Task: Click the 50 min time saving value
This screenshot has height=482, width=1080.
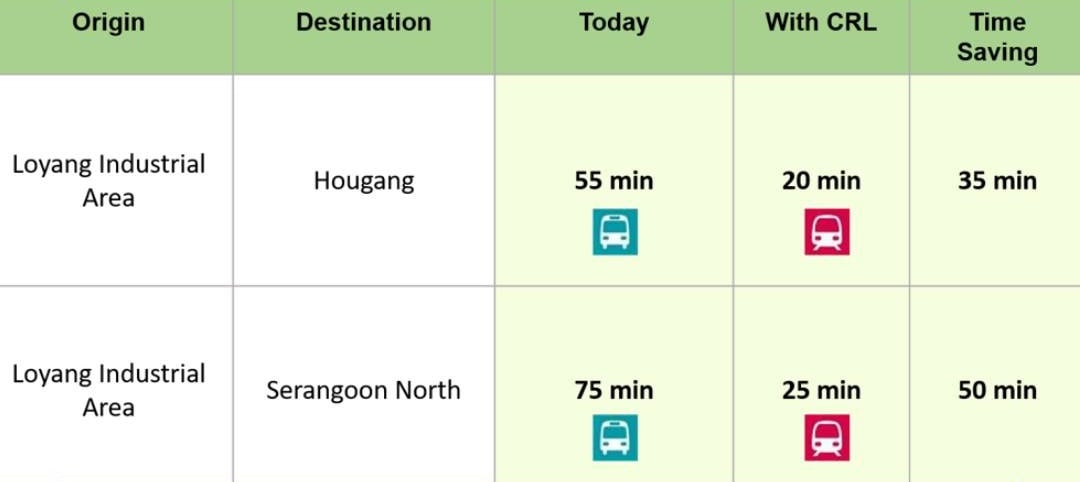Action: (x=997, y=390)
